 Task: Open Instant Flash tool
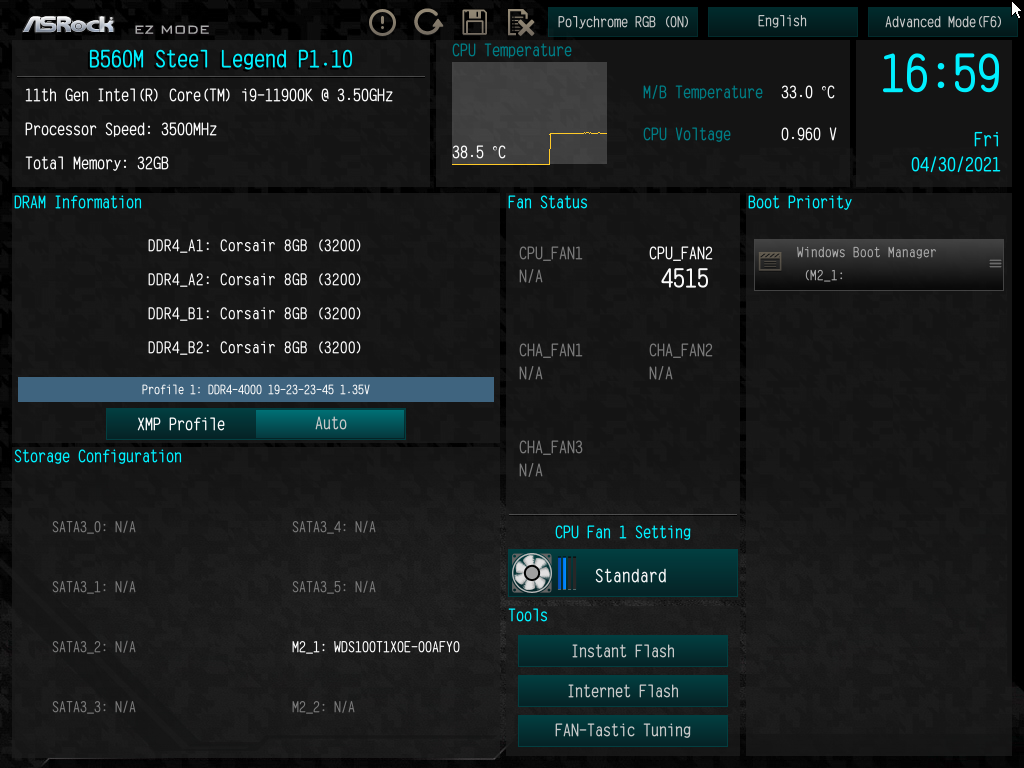(623, 651)
